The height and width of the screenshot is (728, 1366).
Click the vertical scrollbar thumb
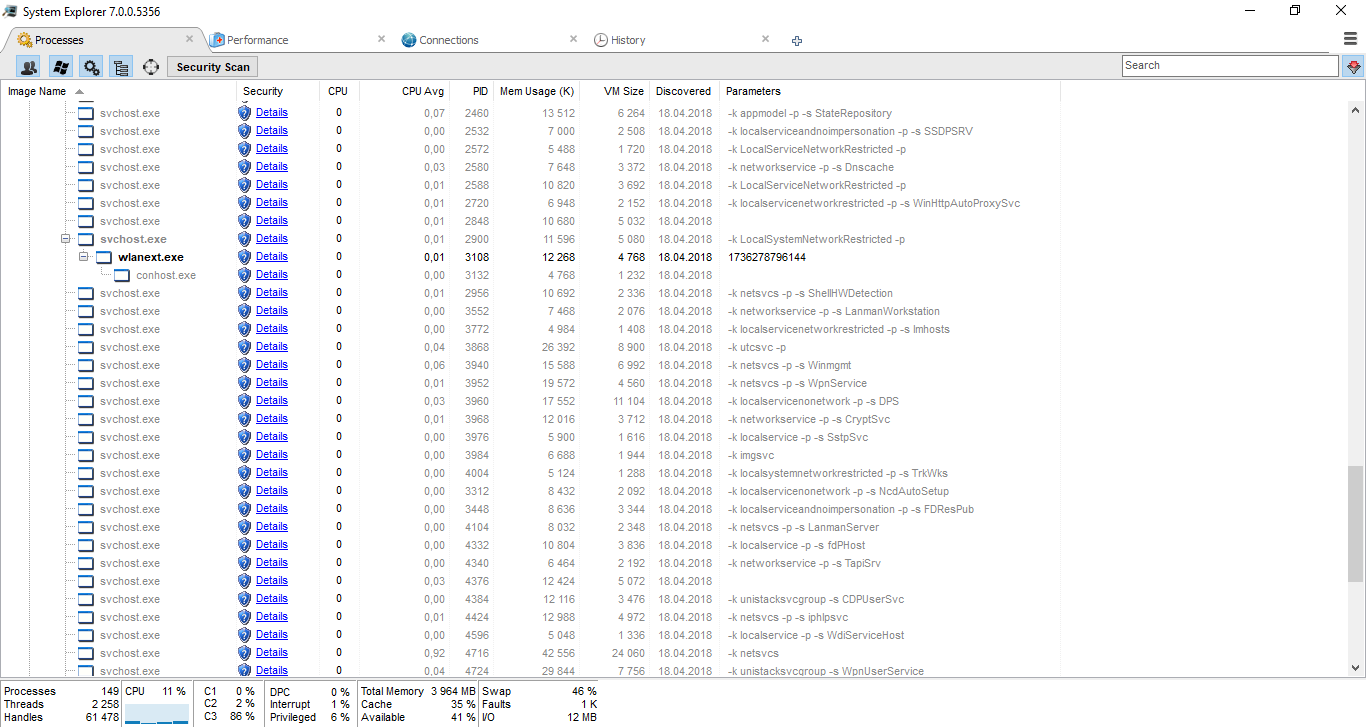(x=1355, y=523)
